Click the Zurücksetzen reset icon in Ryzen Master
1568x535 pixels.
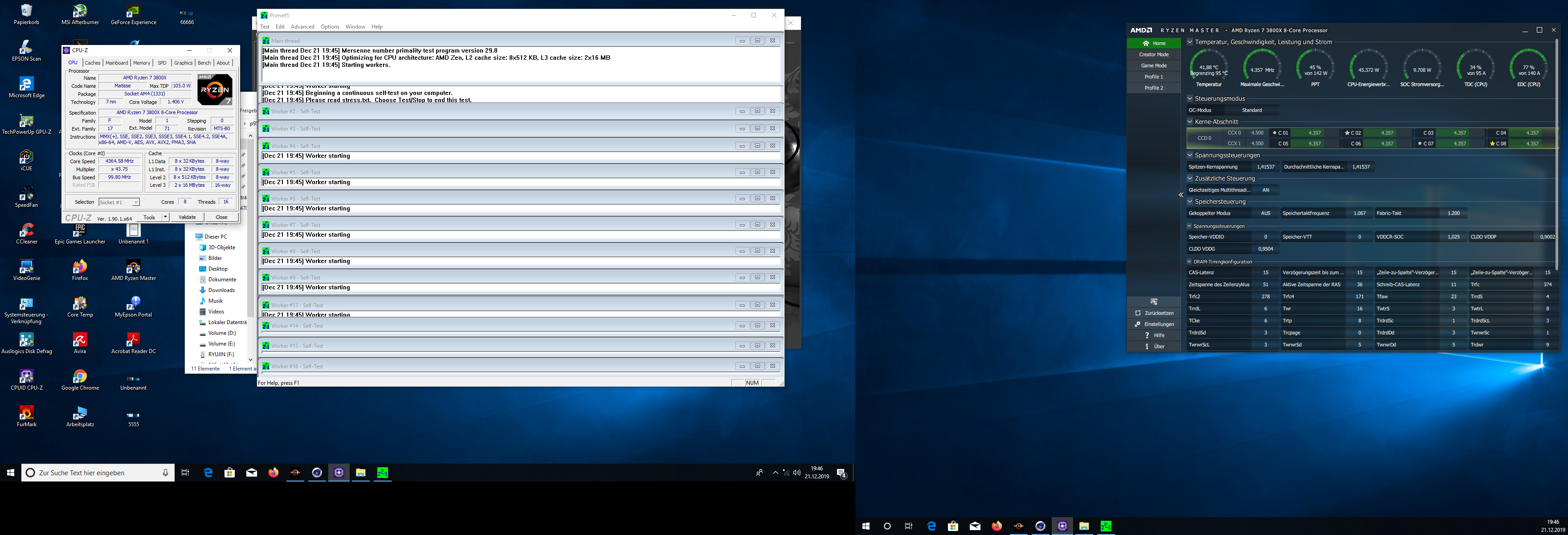(1154, 313)
